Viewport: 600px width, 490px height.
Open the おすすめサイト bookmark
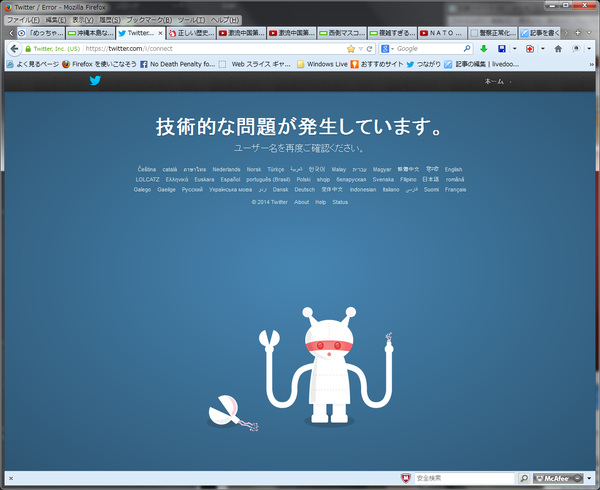pyautogui.click(x=377, y=64)
